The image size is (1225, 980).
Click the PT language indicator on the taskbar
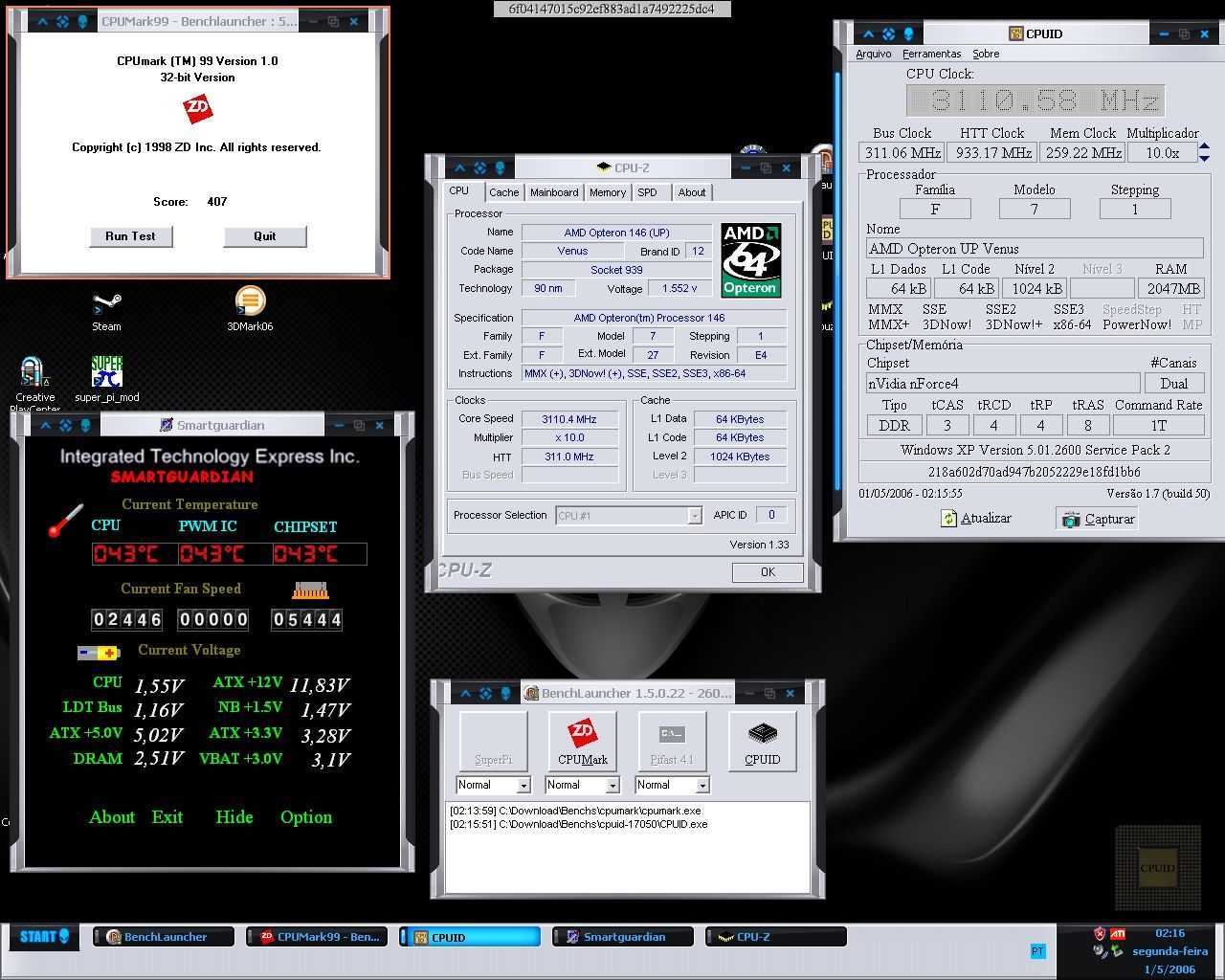tap(1038, 950)
